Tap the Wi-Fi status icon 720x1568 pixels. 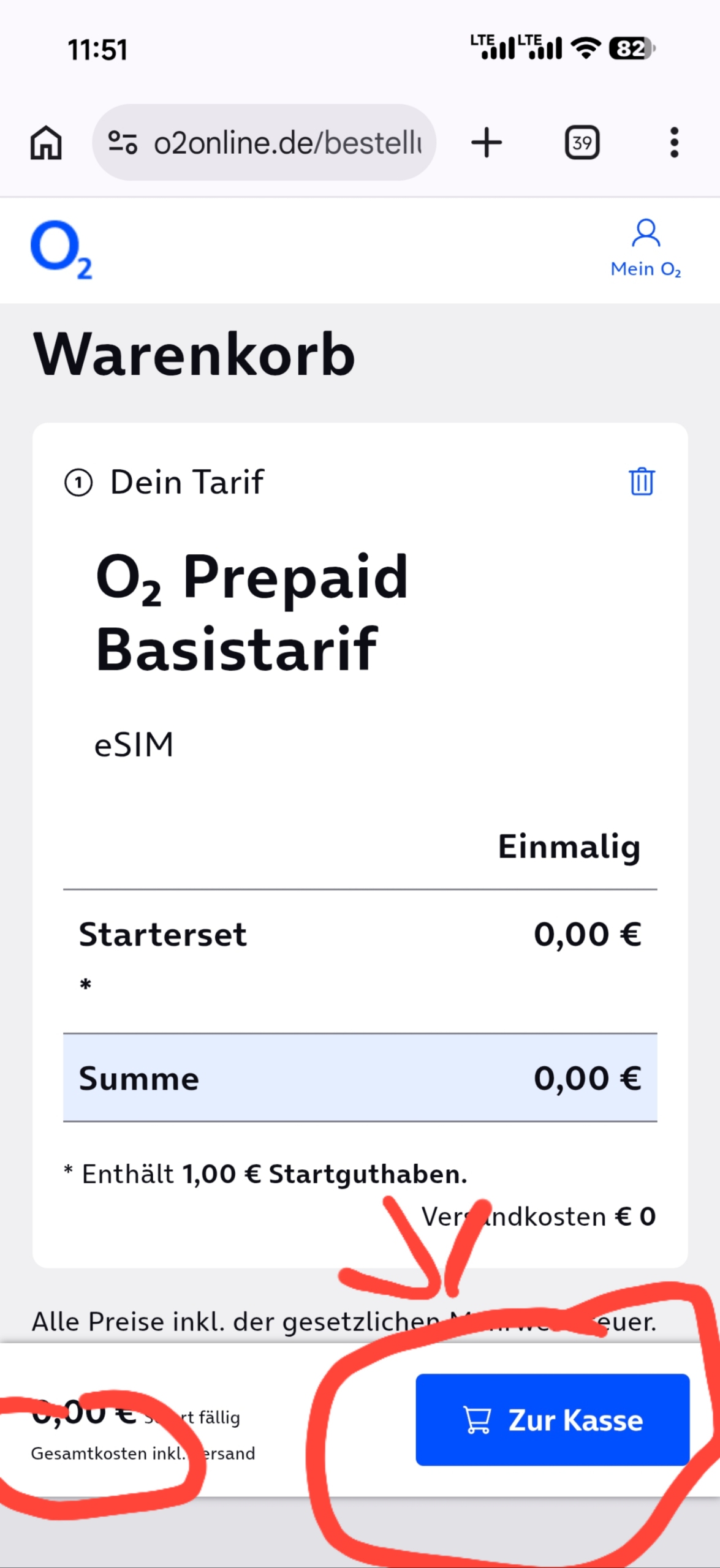point(586,48)
